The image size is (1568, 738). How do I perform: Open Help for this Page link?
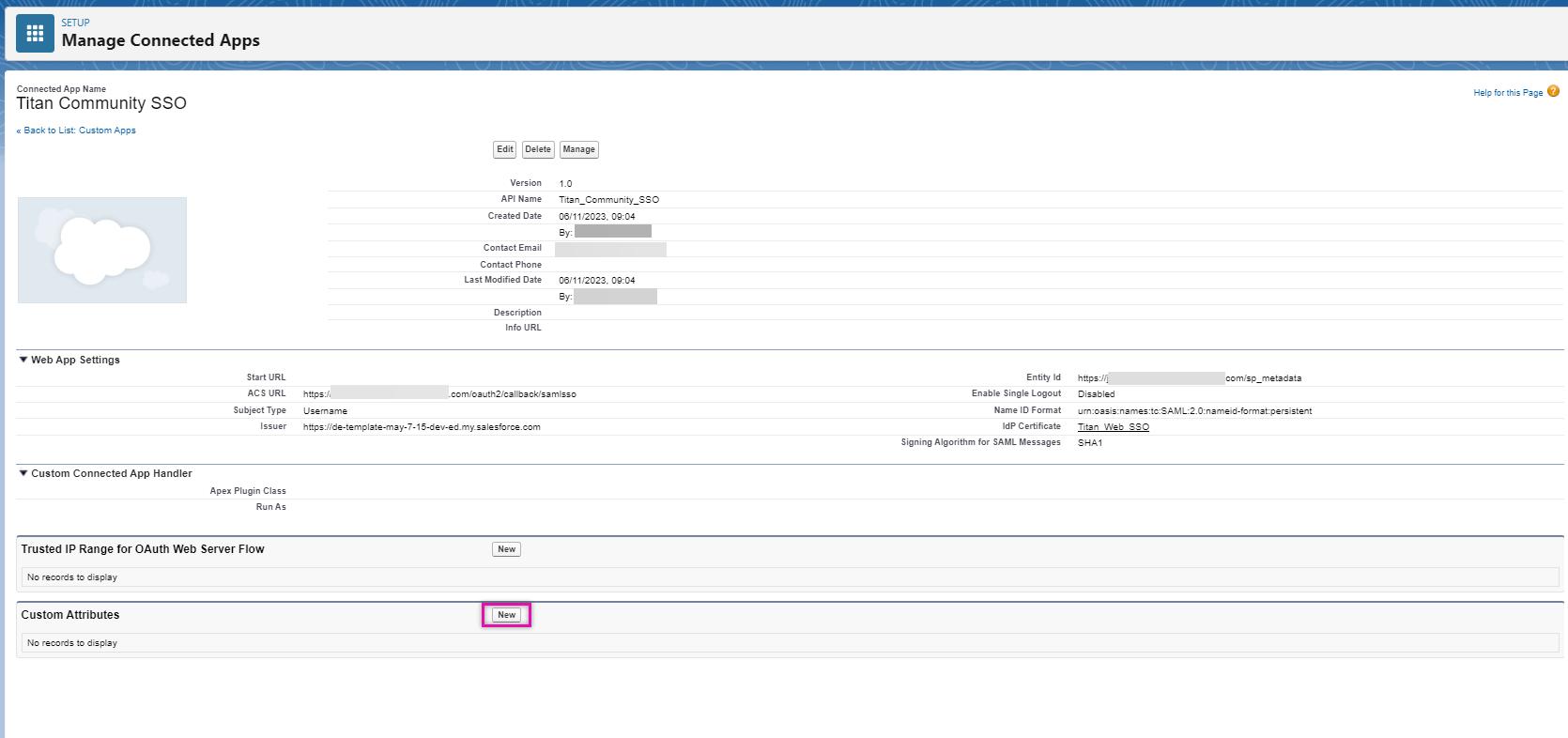1508,93
